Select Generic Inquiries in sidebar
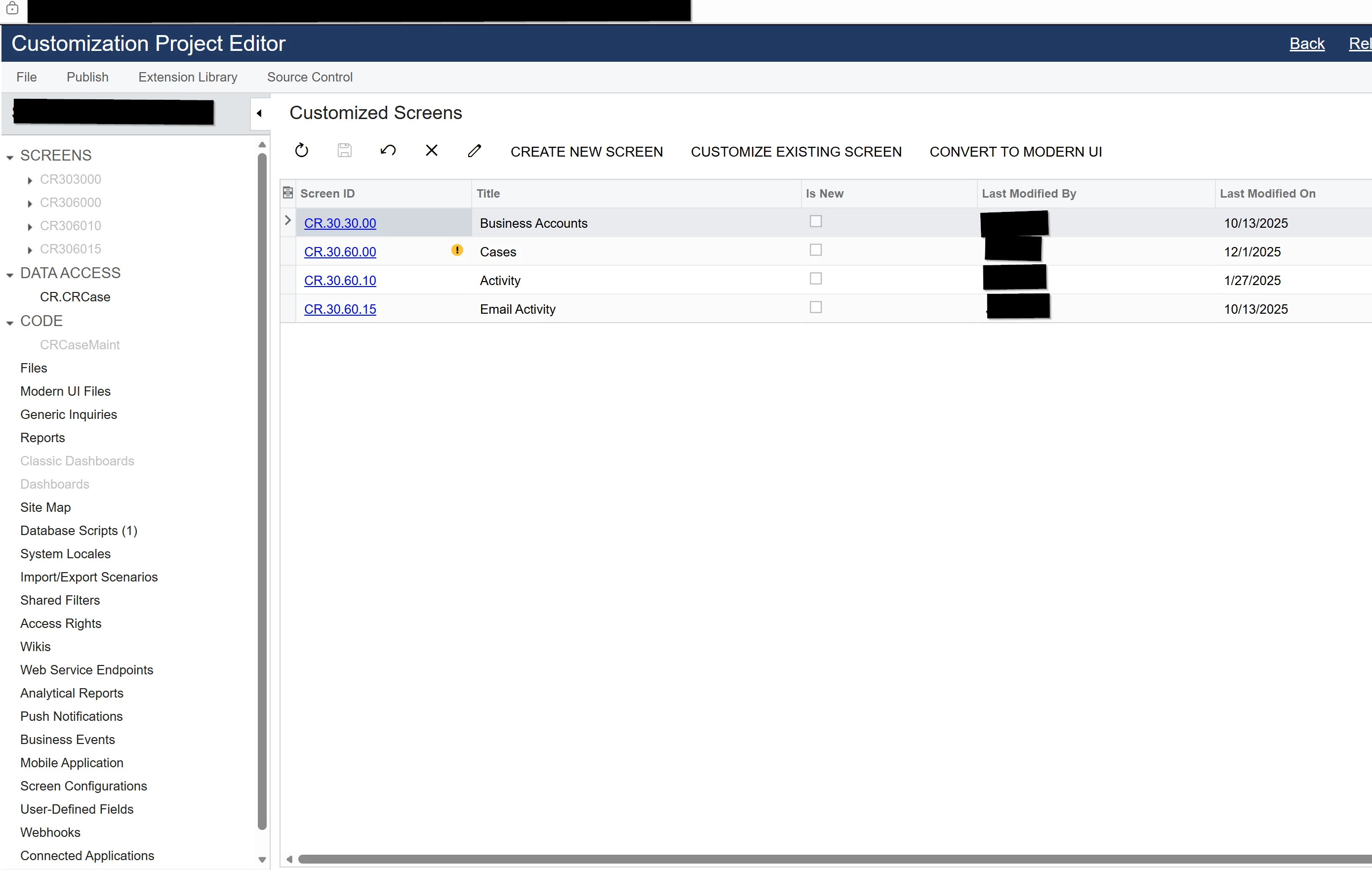 (x=68, y=414)
